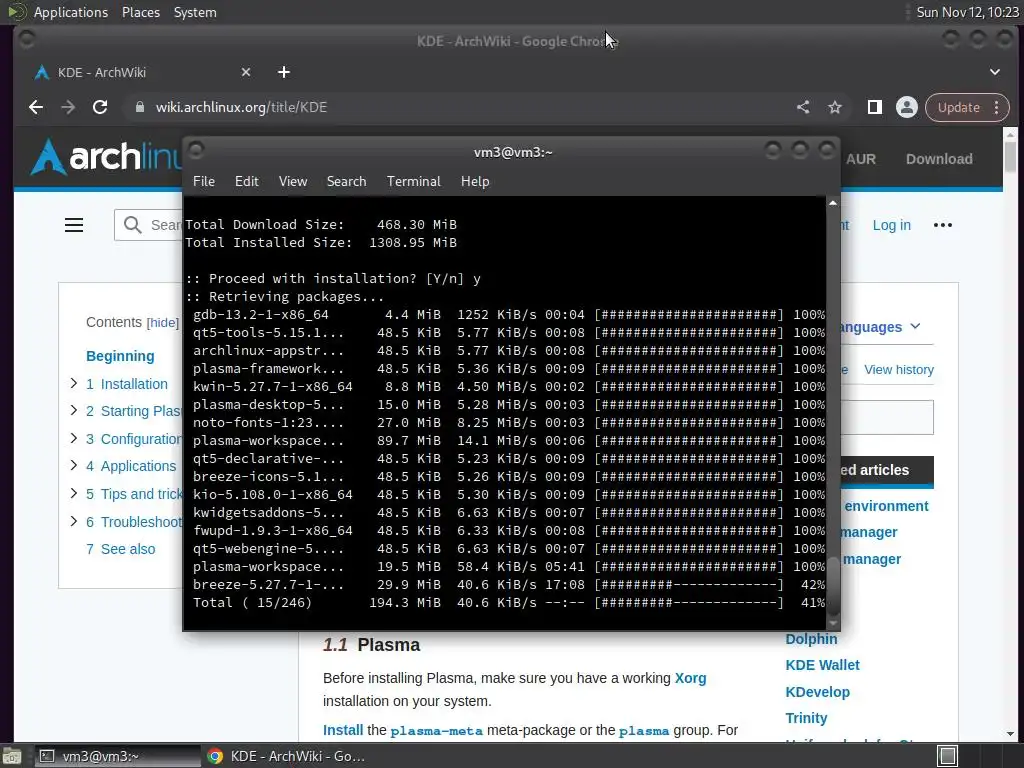1024x768 pixels.
Task: Open KDevelop related article
Action: [x=818, y=692]
